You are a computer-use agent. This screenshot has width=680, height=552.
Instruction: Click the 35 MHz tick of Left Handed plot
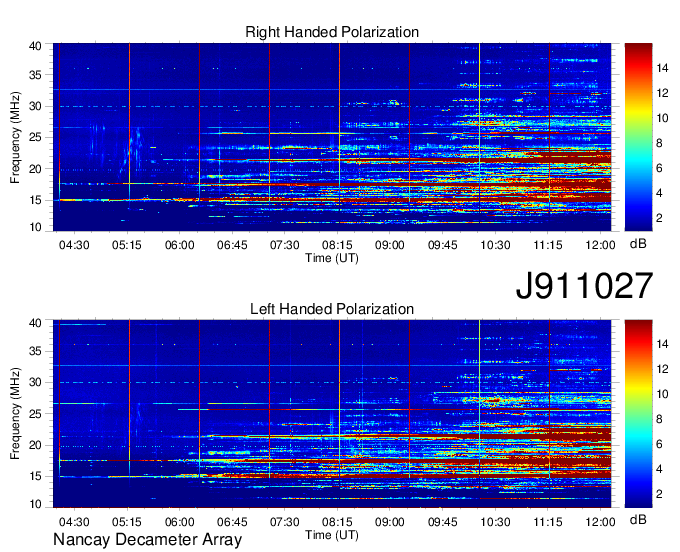coord(35,351)
